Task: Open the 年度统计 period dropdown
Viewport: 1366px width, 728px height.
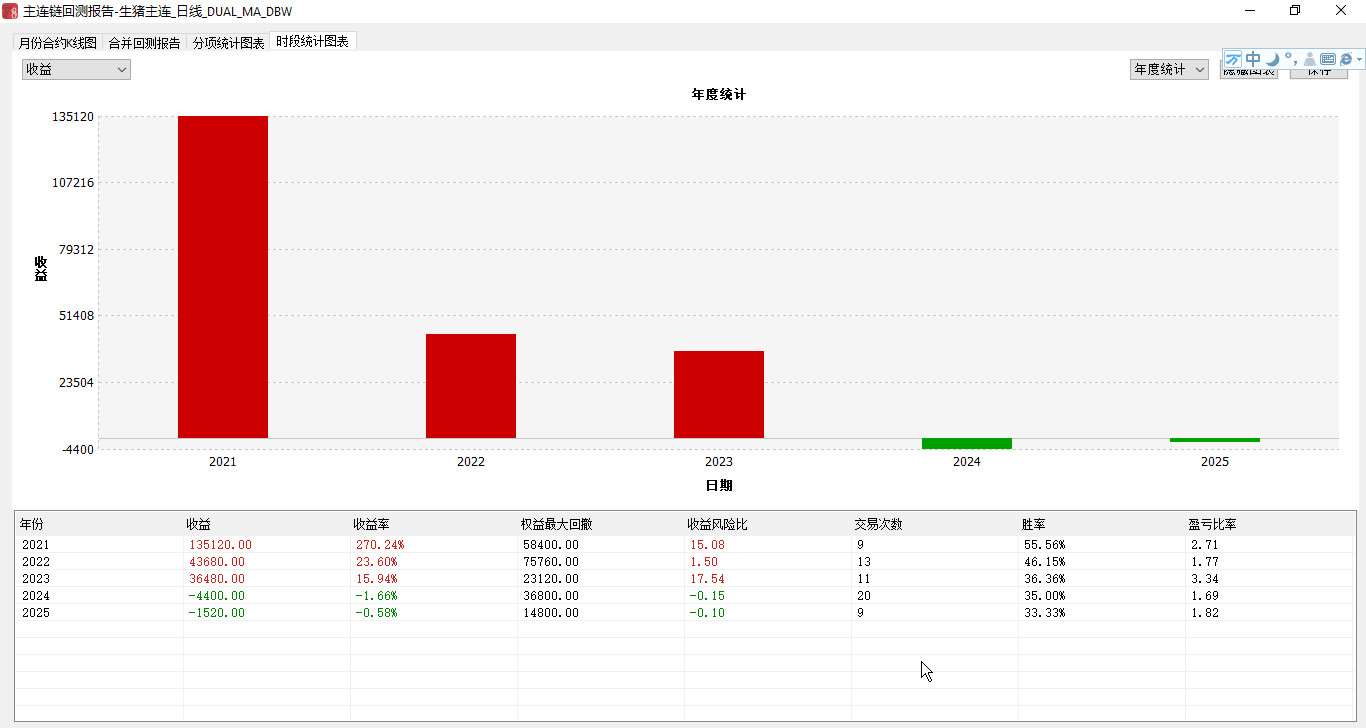Action: [x=1168, y=69]
